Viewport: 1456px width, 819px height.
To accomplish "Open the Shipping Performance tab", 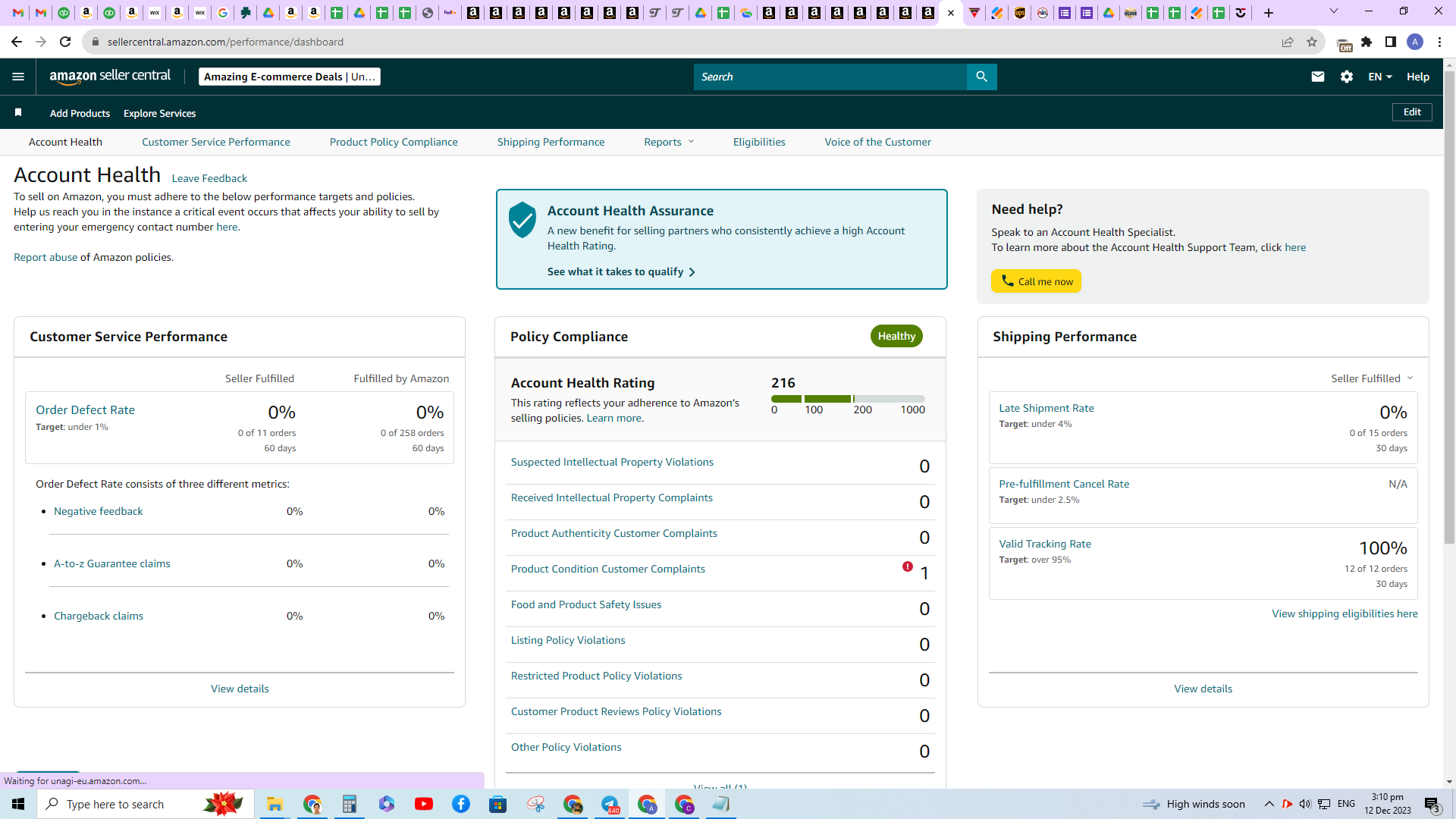I will [551, 142].
